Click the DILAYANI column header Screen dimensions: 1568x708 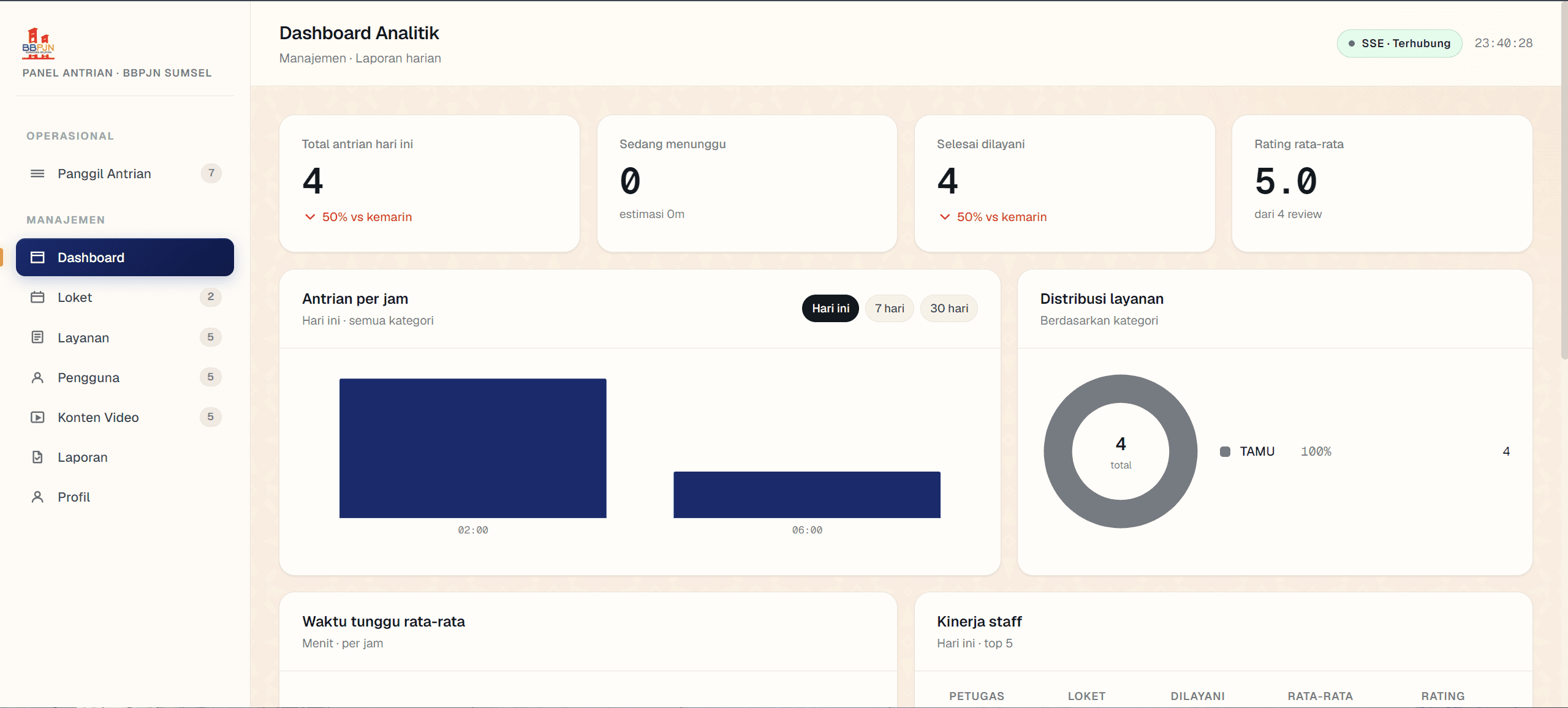coord(1197,696)
